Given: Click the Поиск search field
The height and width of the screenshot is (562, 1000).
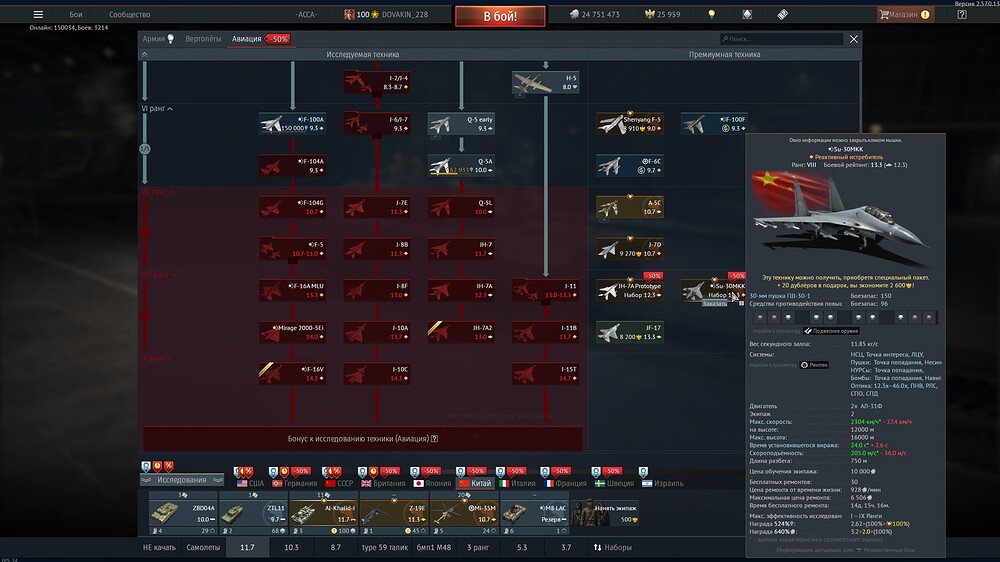Looking at the screenshot, I should (781, 39).
